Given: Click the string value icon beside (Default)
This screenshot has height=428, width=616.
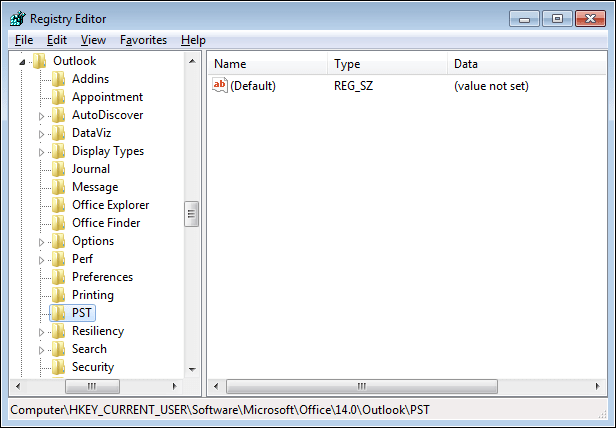Looking at the screenshot, I should (x=220, y=85).
